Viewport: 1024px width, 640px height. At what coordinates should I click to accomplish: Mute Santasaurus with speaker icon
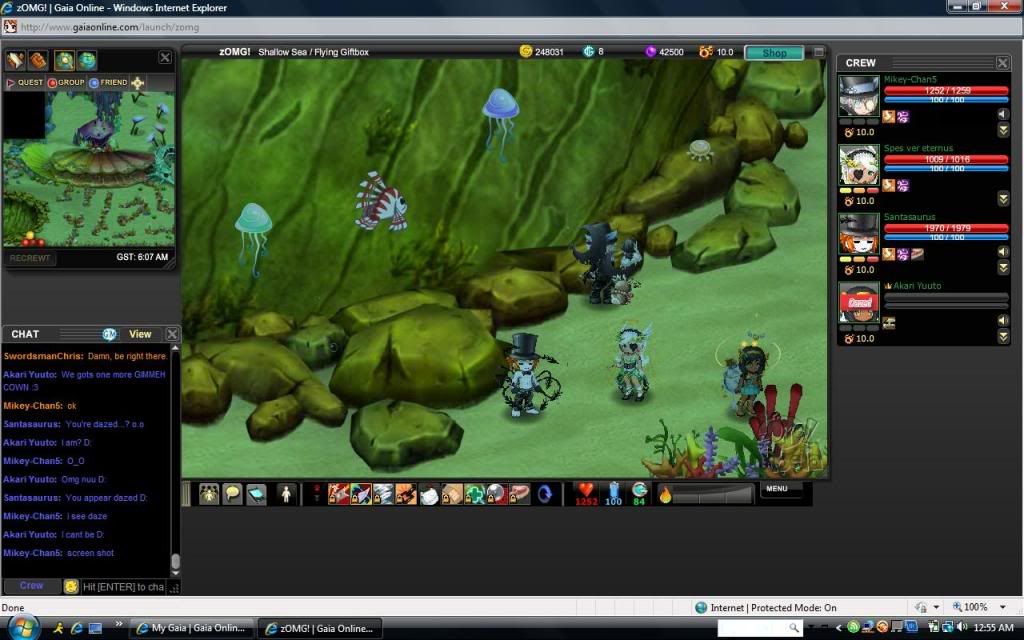coord(1003,251)
